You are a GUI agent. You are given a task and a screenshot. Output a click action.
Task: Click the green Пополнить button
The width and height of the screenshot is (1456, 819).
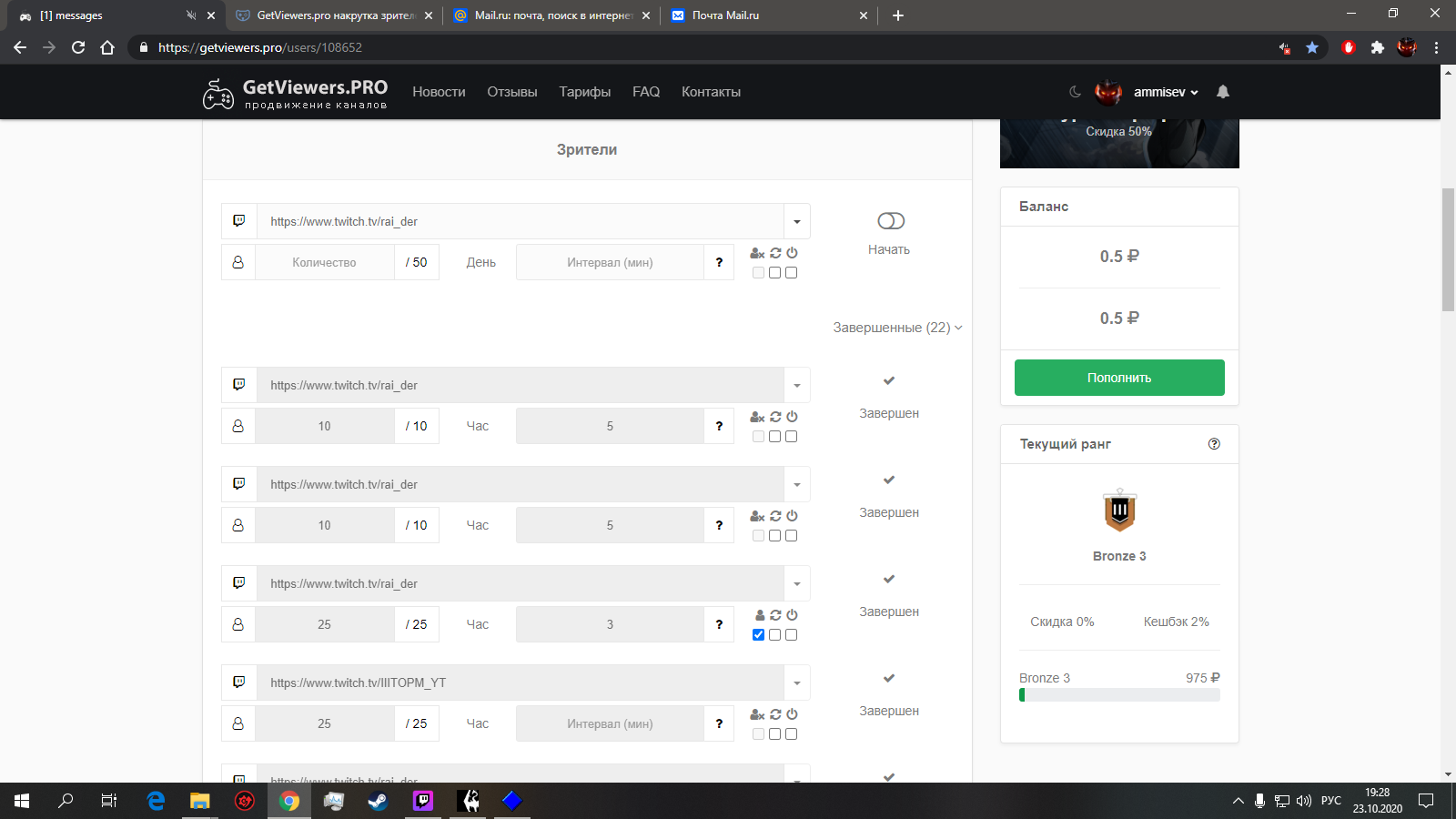tap(1119, 378)
